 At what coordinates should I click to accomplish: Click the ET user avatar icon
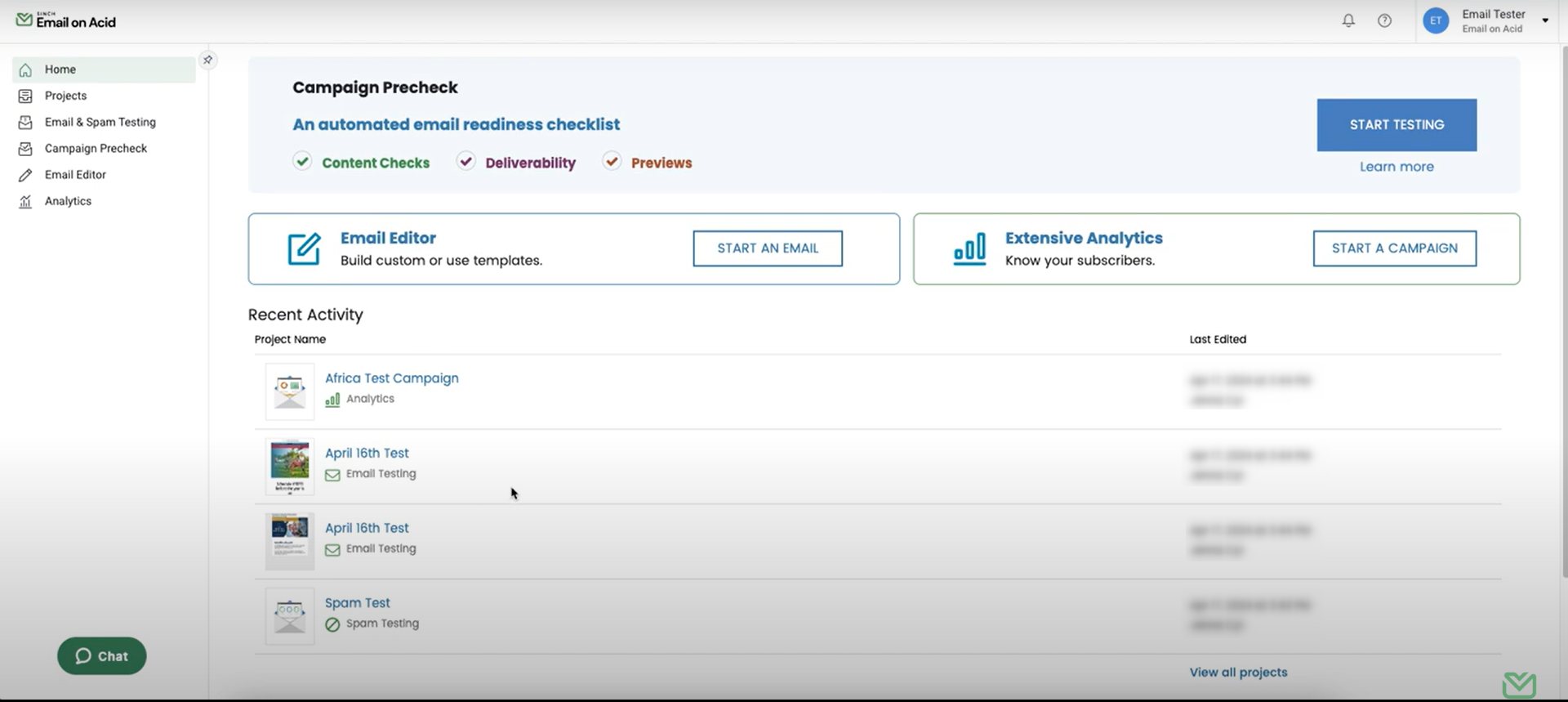1436,20
